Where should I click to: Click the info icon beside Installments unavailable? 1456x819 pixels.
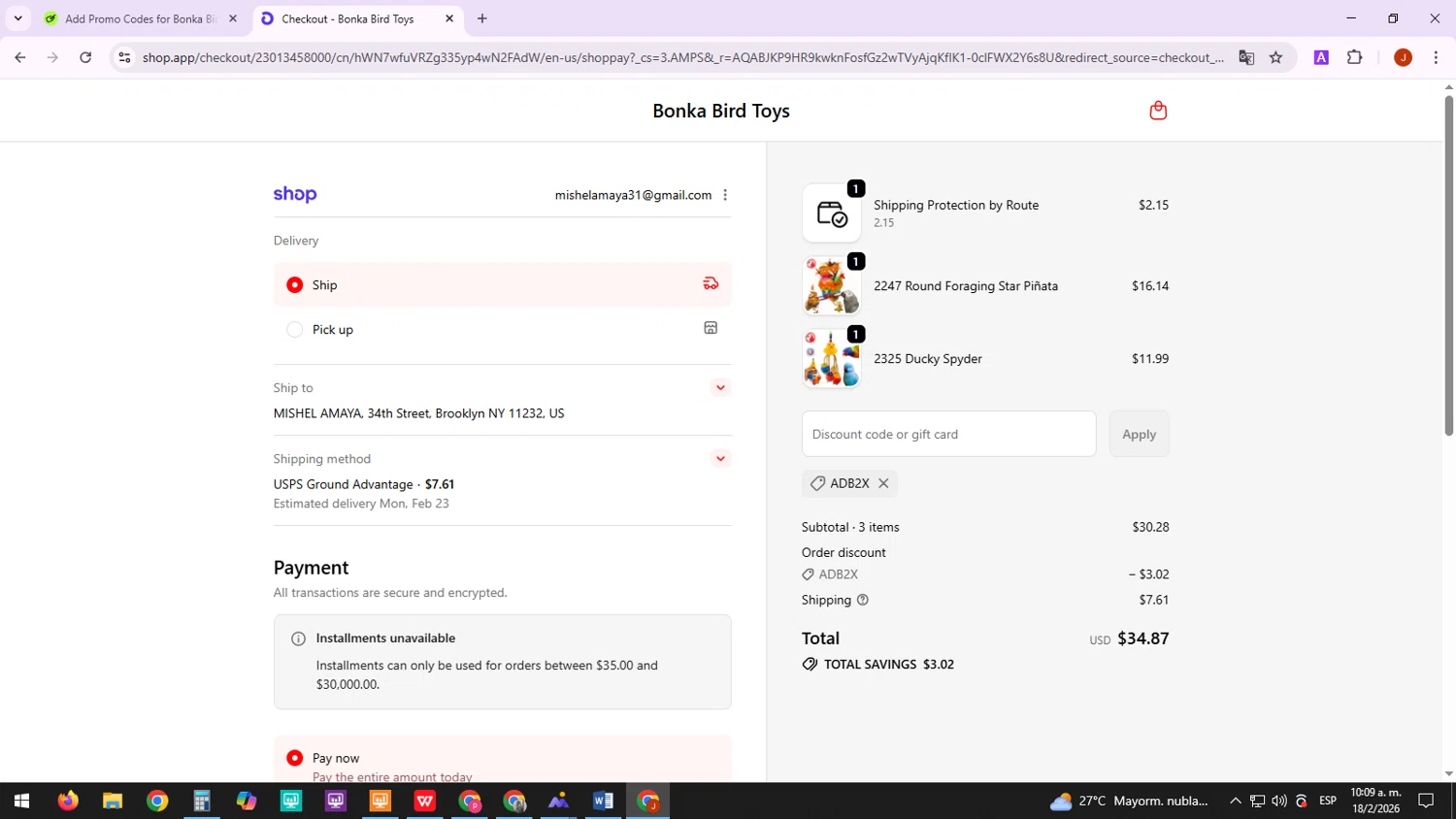tap(298, 639)
